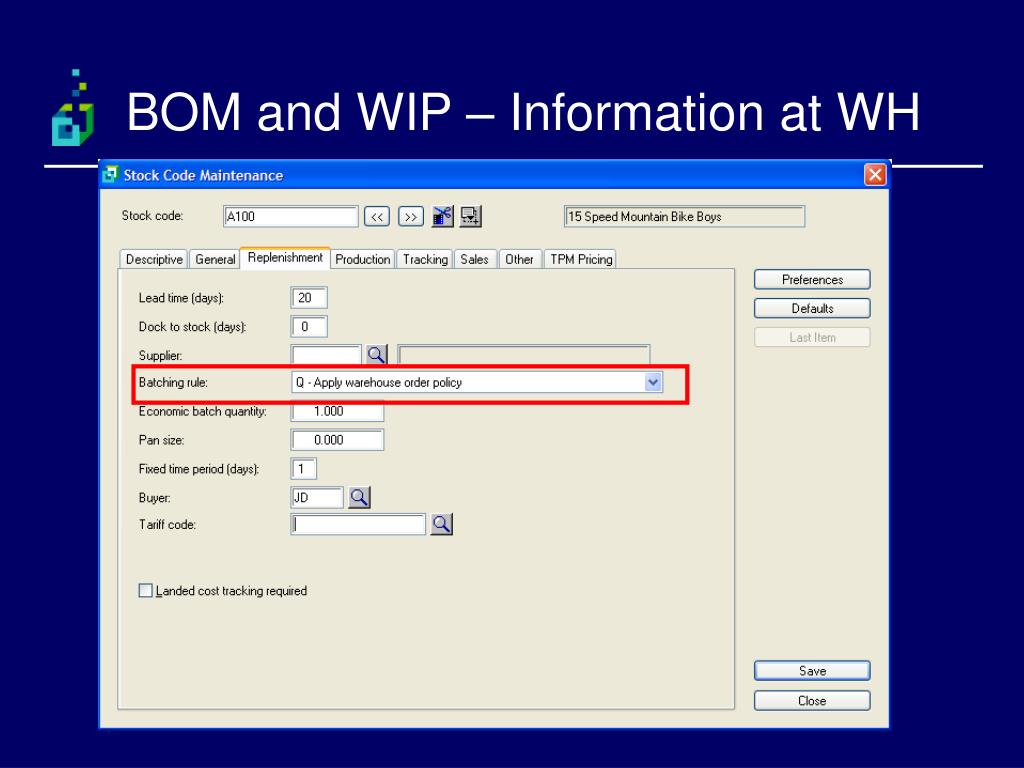Click the Supplier code input field
This screenshot has width=1024, height=768.
click(x=326, y=355)
